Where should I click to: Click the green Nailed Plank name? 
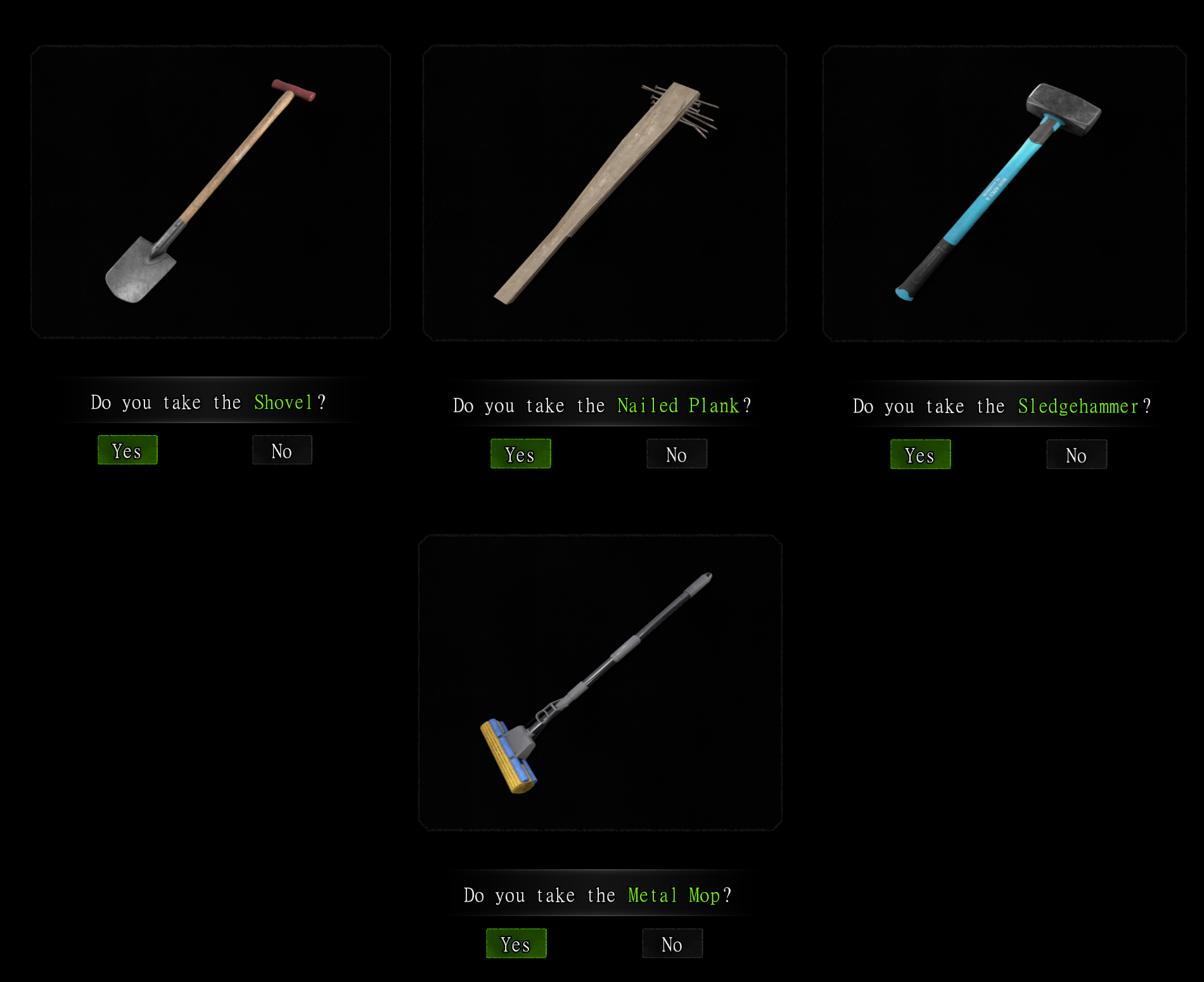pyautogui.click(x=678, y=405)
